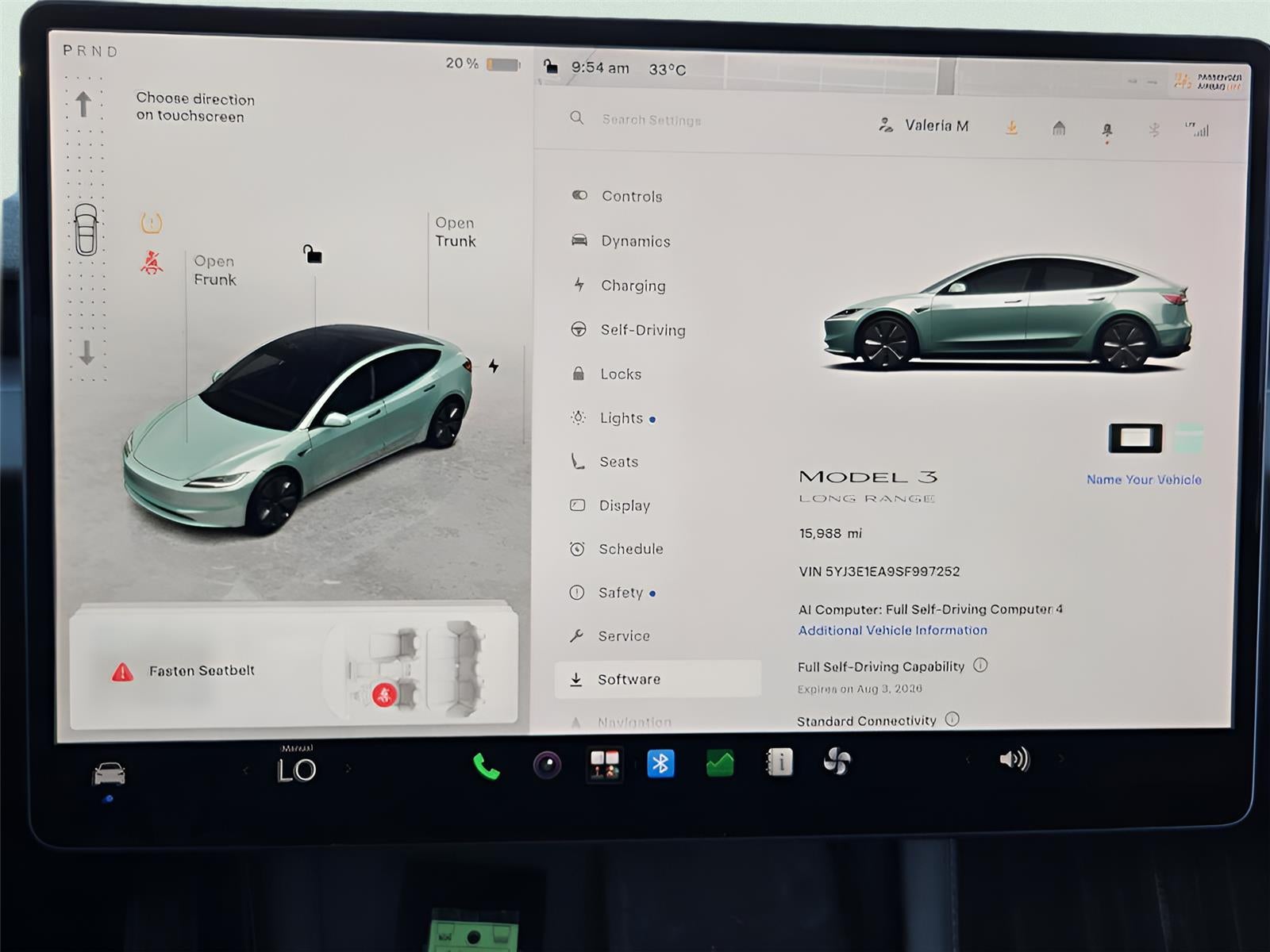Open the app launcher grid icon
The image size is (1270, 952).
tap(604, 765)
